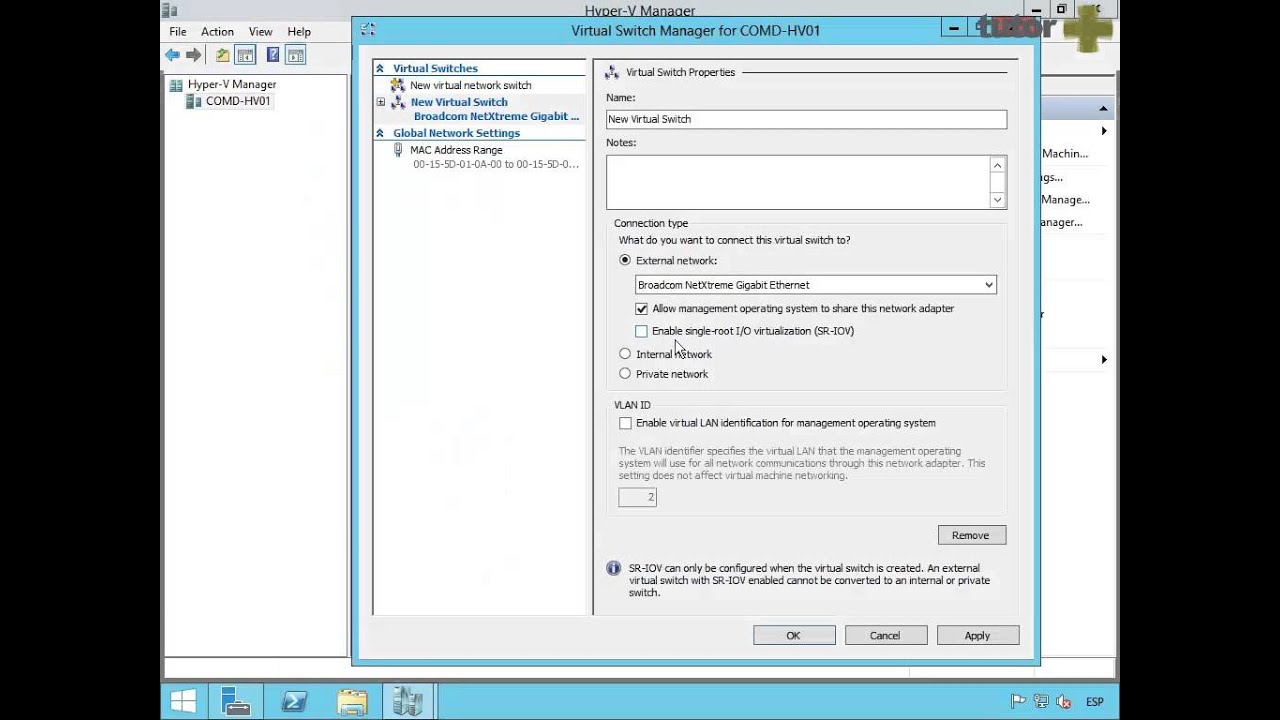Toggle Show/Hide Console Tree toolbar icon
Viewport: 1280px width, 720px height.
point(245,55)
